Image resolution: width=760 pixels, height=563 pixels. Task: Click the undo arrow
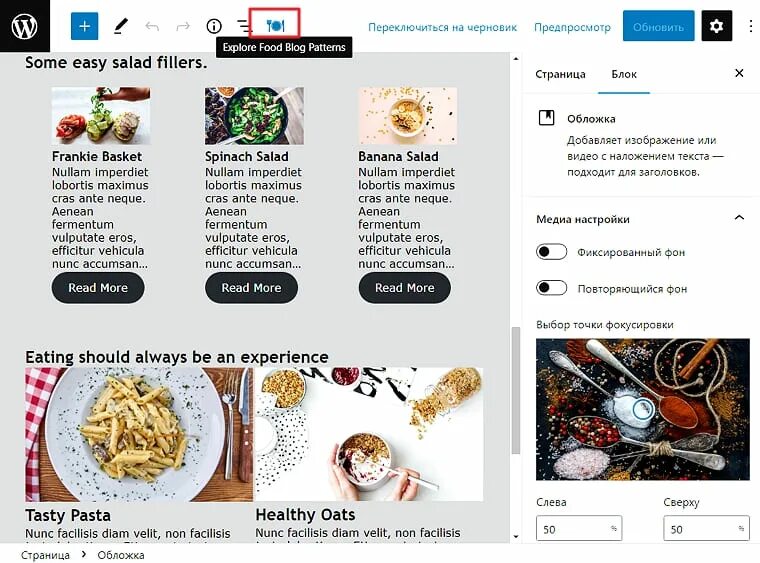coord(152,26)
